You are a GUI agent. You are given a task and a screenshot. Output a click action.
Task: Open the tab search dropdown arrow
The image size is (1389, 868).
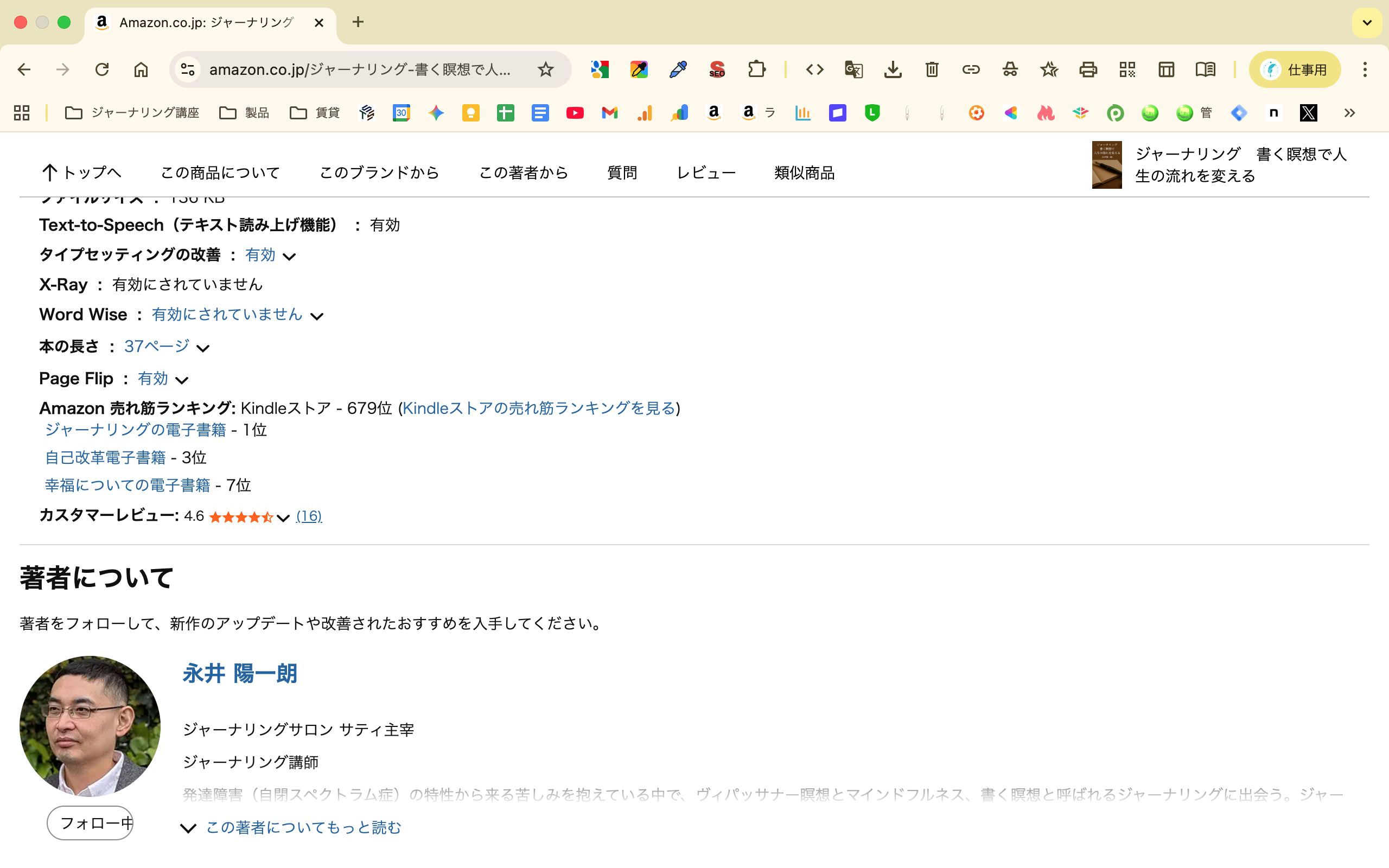coord(1367,23)
